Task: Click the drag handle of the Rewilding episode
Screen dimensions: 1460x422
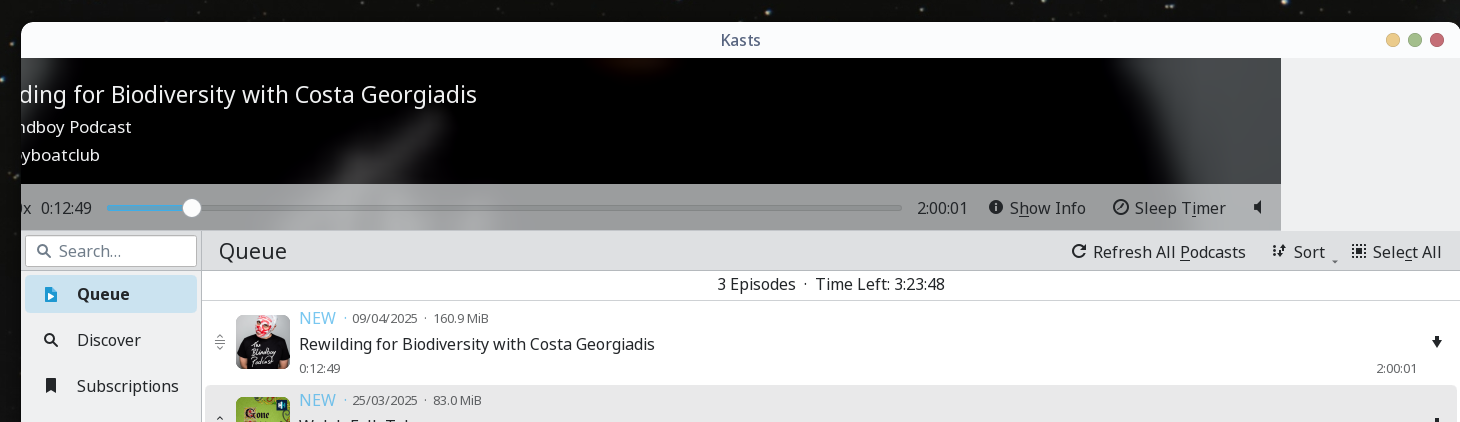Action: [220, 342]
